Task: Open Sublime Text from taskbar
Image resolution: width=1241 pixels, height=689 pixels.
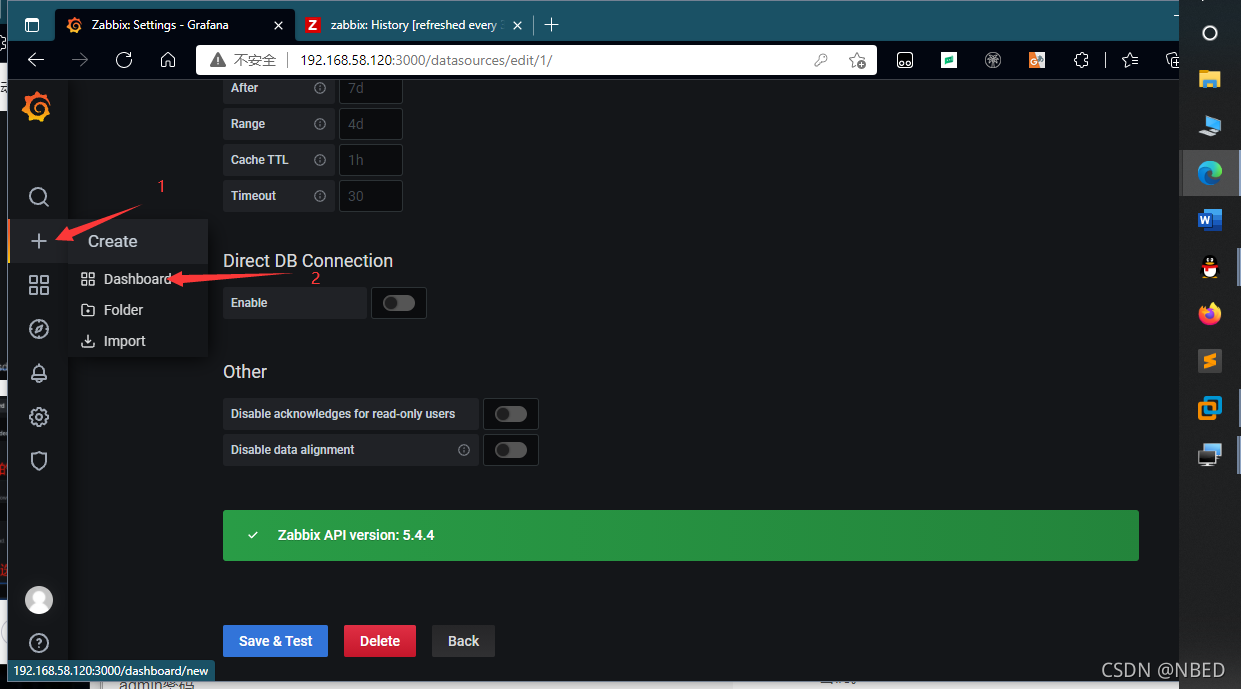Action: click(1209, 361)
